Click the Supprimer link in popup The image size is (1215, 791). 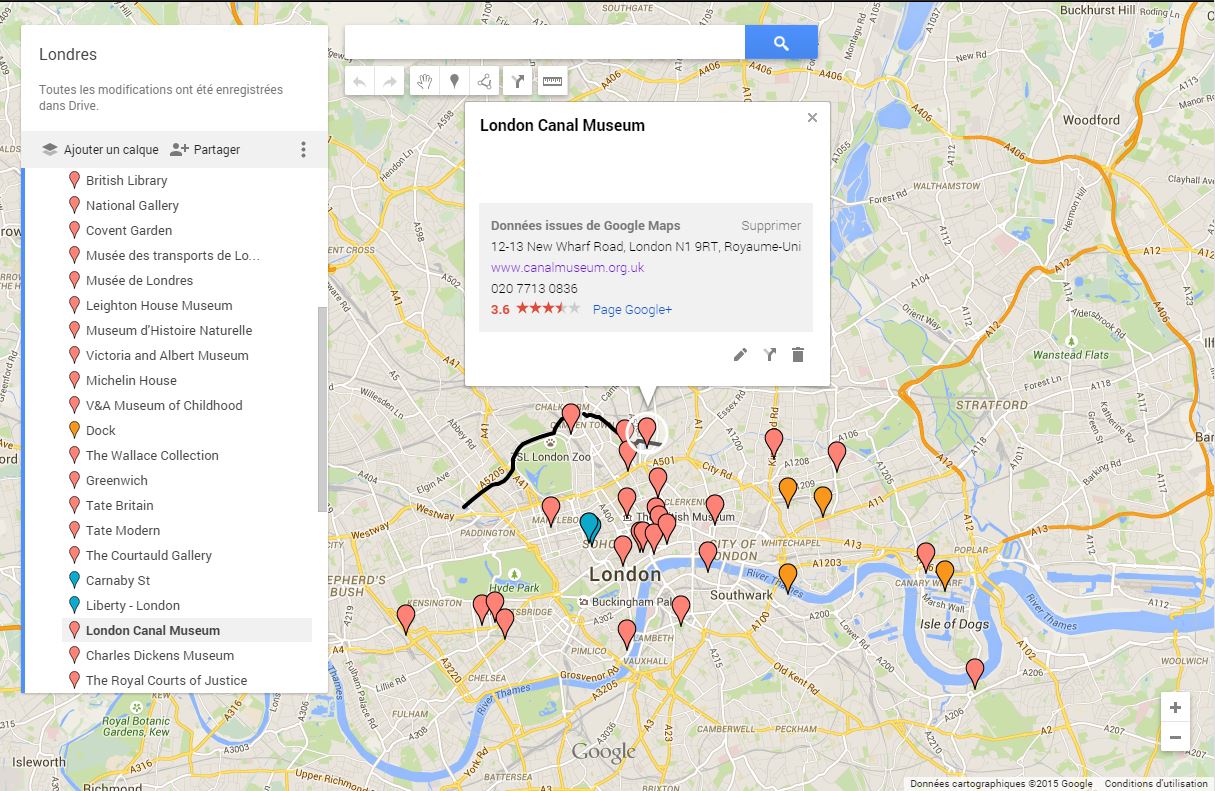pos(771,226)
